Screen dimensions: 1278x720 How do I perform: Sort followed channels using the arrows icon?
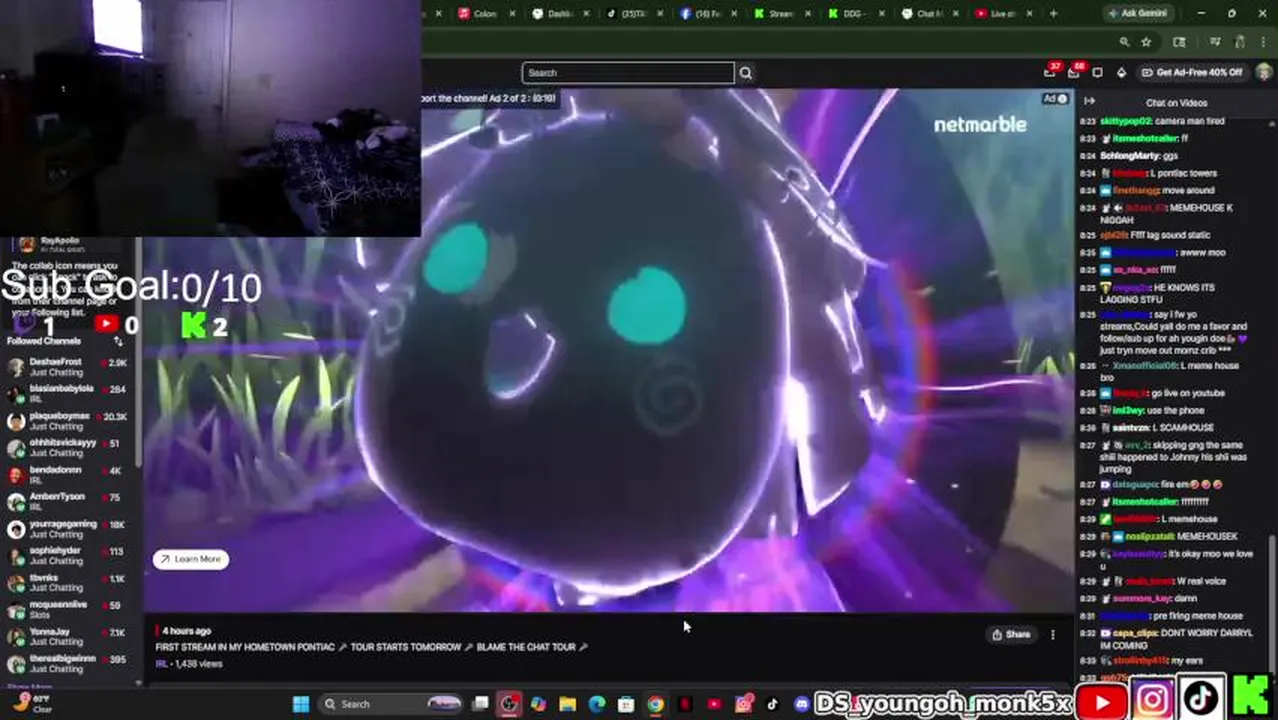(x=118, y=341)
